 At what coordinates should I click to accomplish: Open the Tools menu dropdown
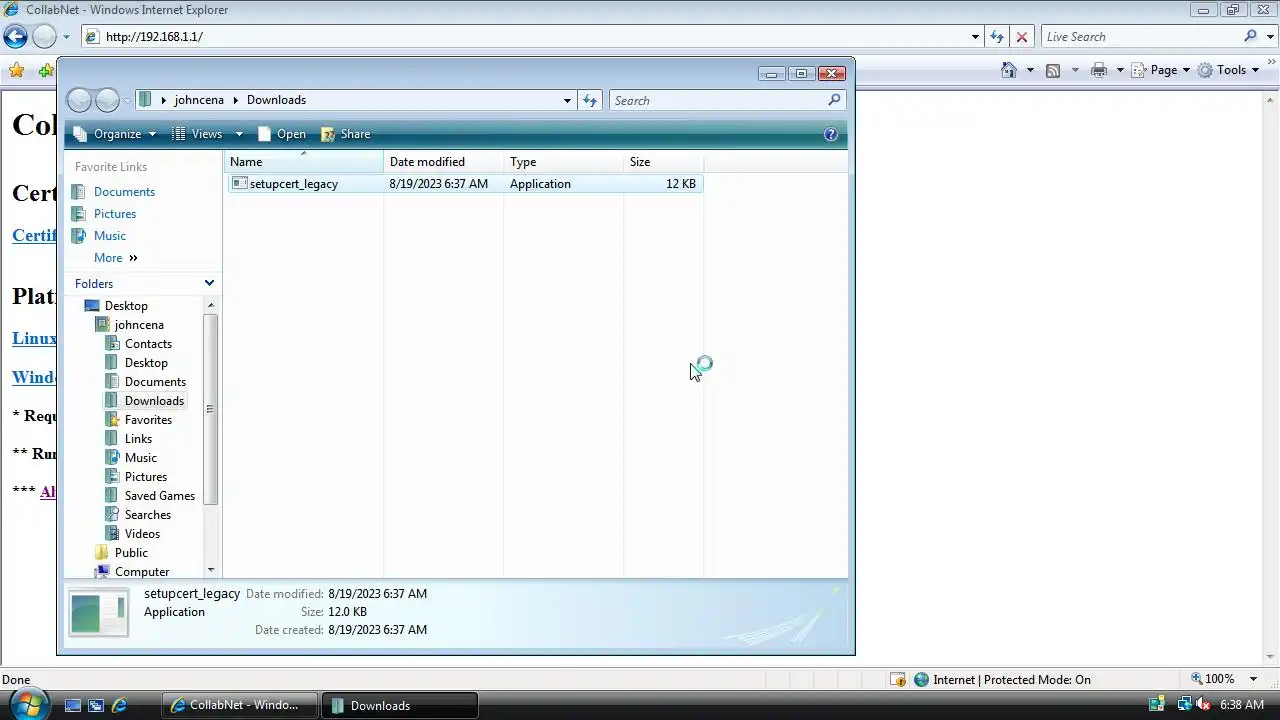point(1227,70)
